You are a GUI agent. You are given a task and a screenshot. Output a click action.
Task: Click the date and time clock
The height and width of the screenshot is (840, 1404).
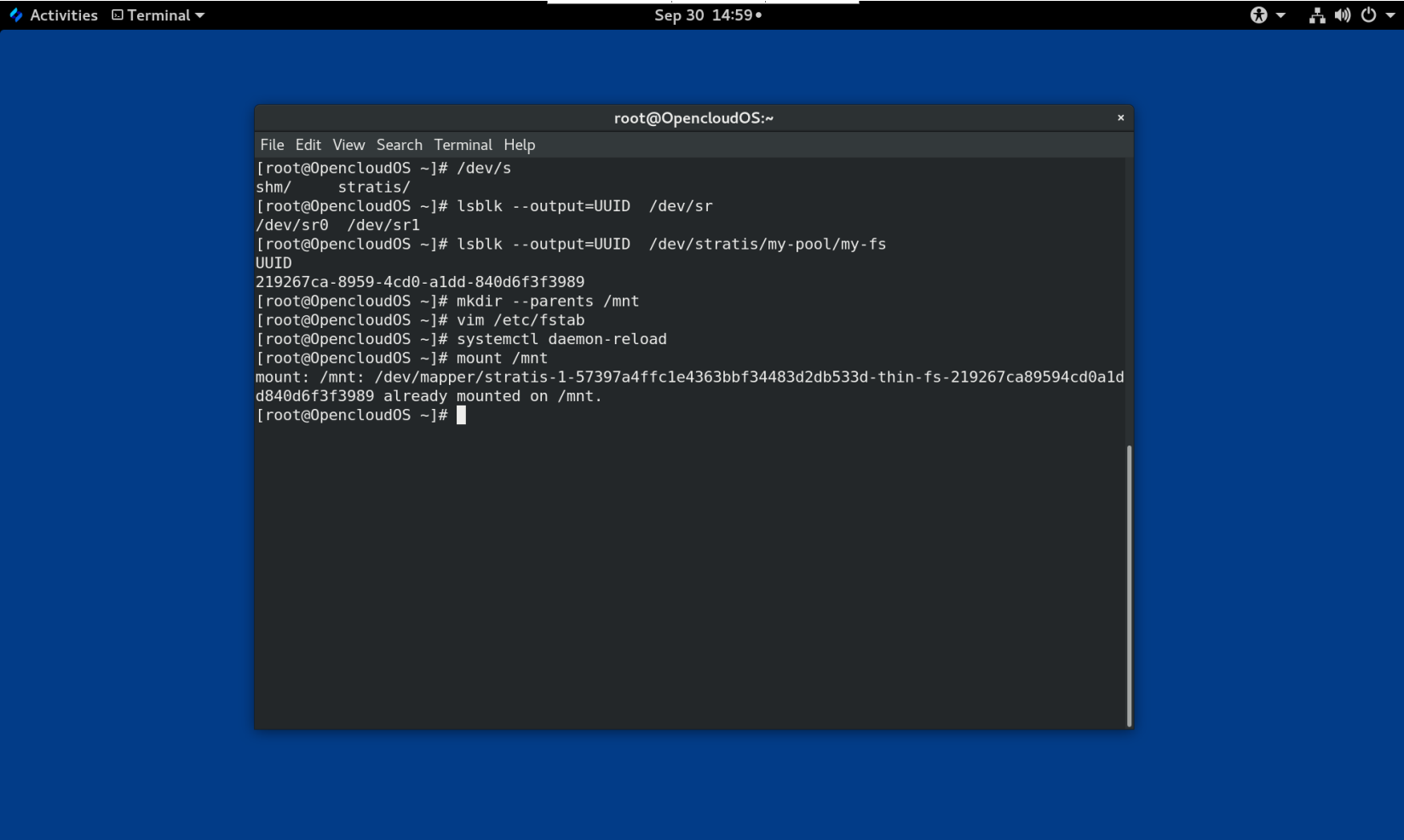[708, 15]
